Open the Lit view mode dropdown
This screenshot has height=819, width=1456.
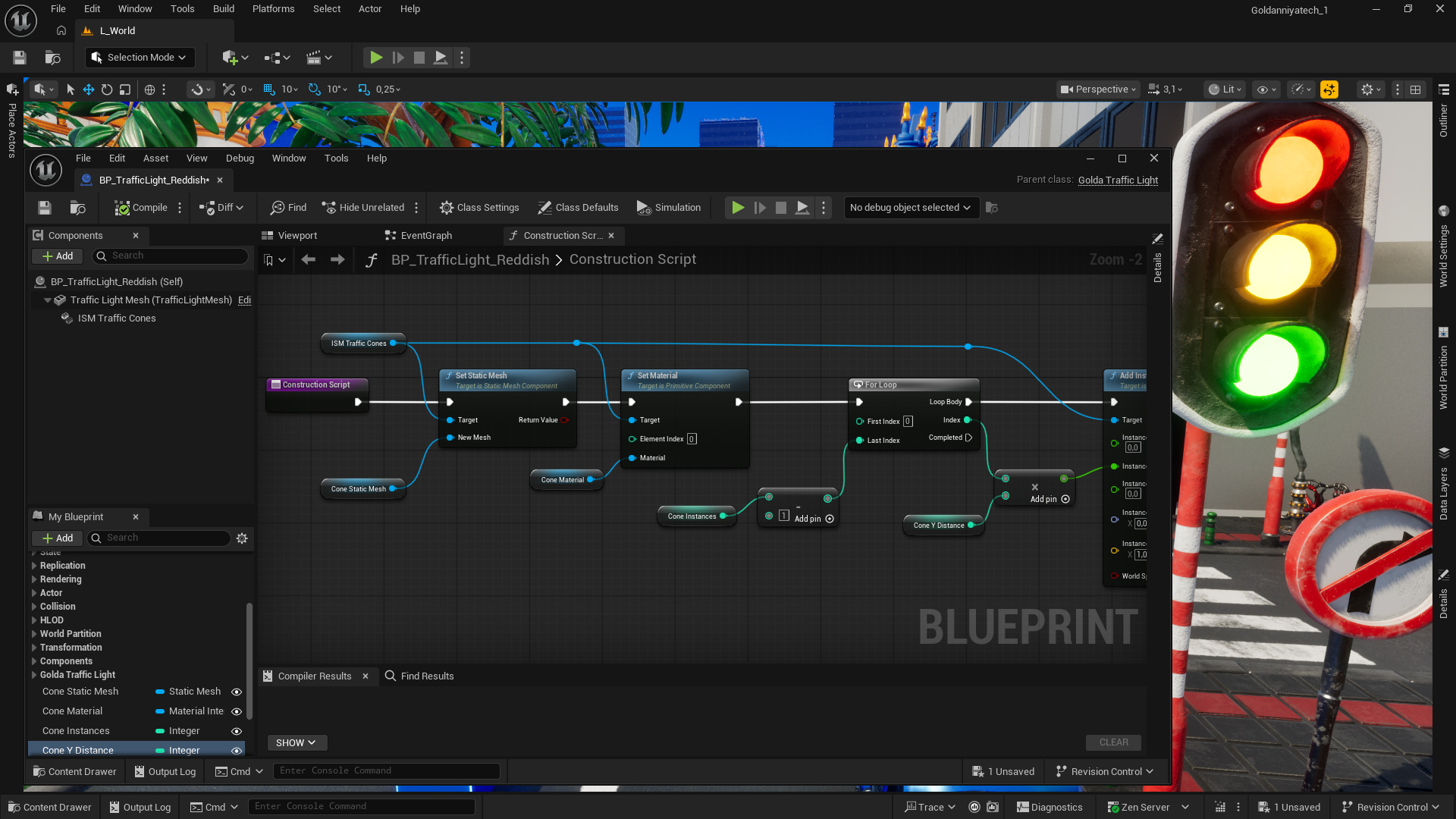tap(1225, 89)
